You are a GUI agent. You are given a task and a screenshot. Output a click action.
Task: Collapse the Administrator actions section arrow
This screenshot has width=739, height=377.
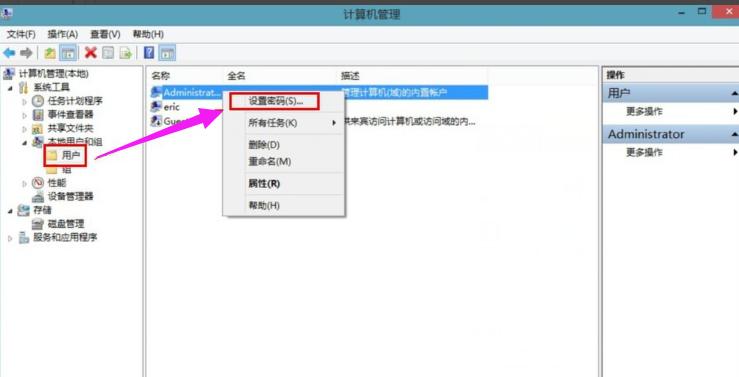coord(735,134)
